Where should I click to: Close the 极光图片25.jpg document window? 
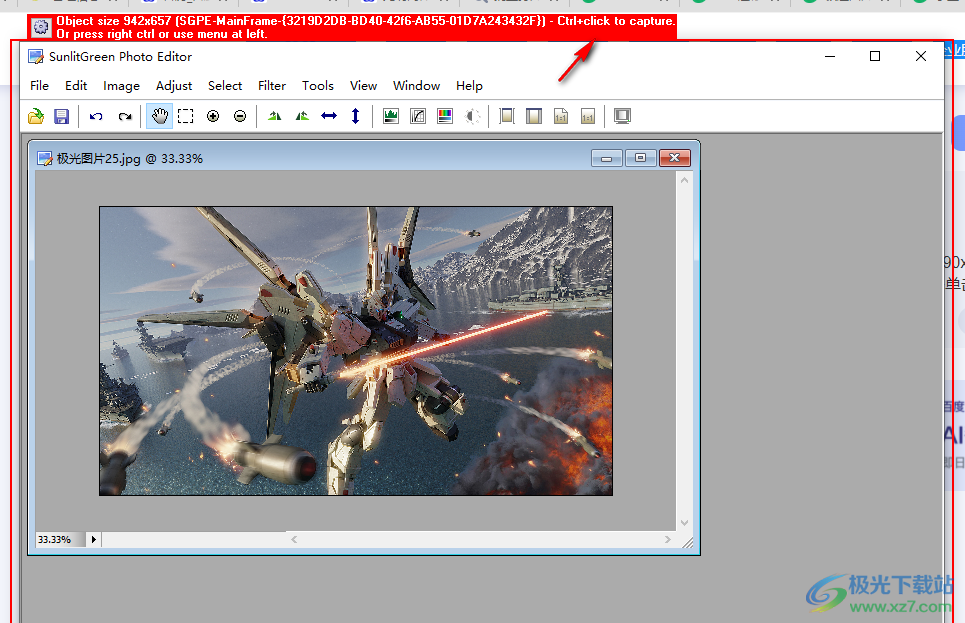click(675, 158)
